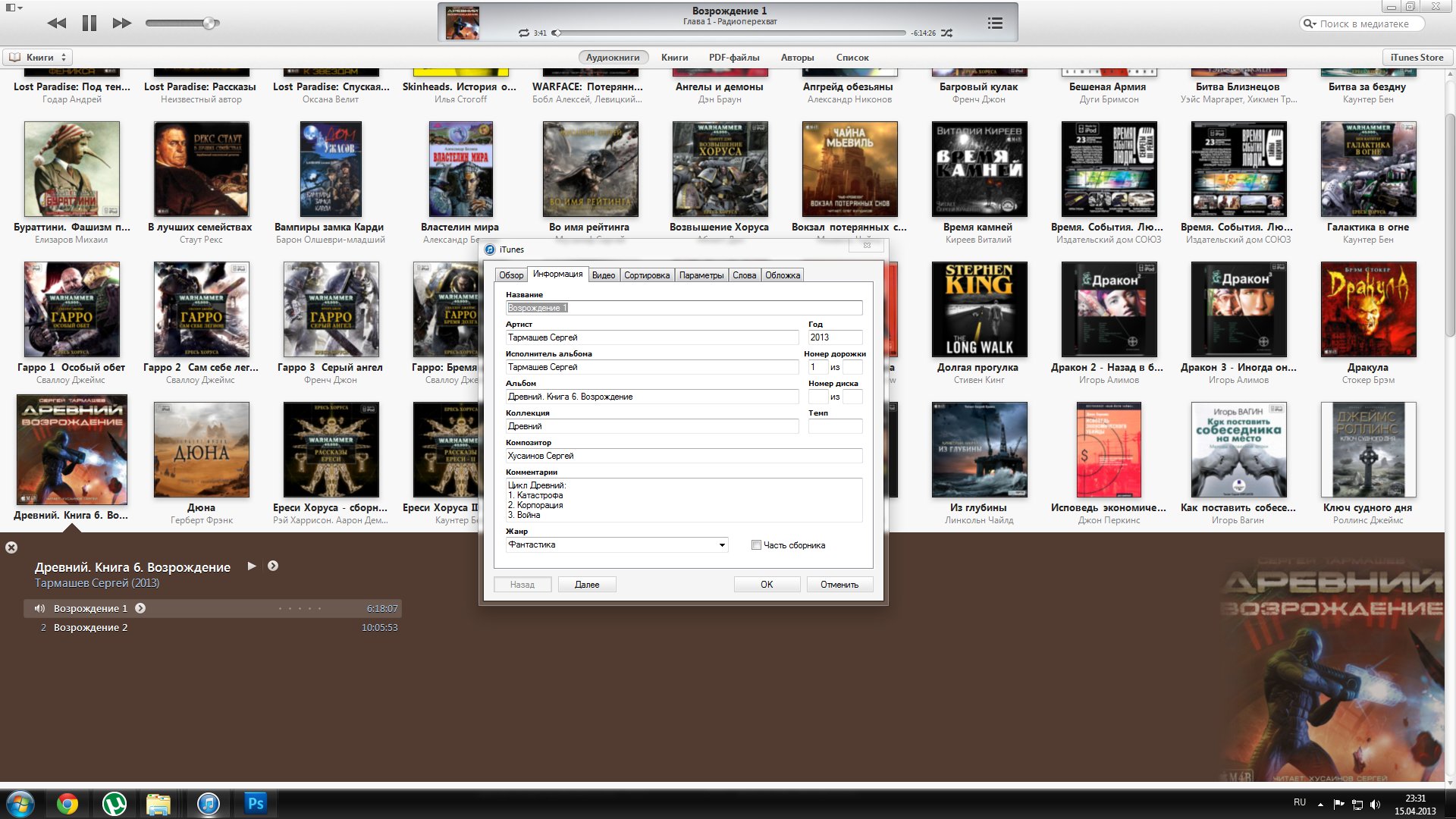Select the Дюна audiobook cover
Screen dimensions: 1456x819
(202, 450)
